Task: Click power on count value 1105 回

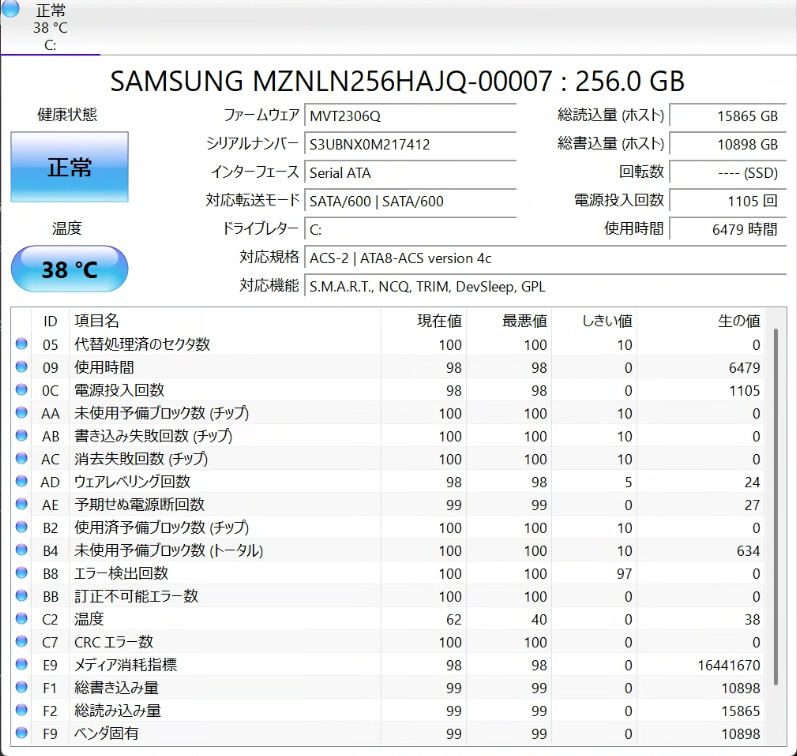Action: [x=728, y=201]
